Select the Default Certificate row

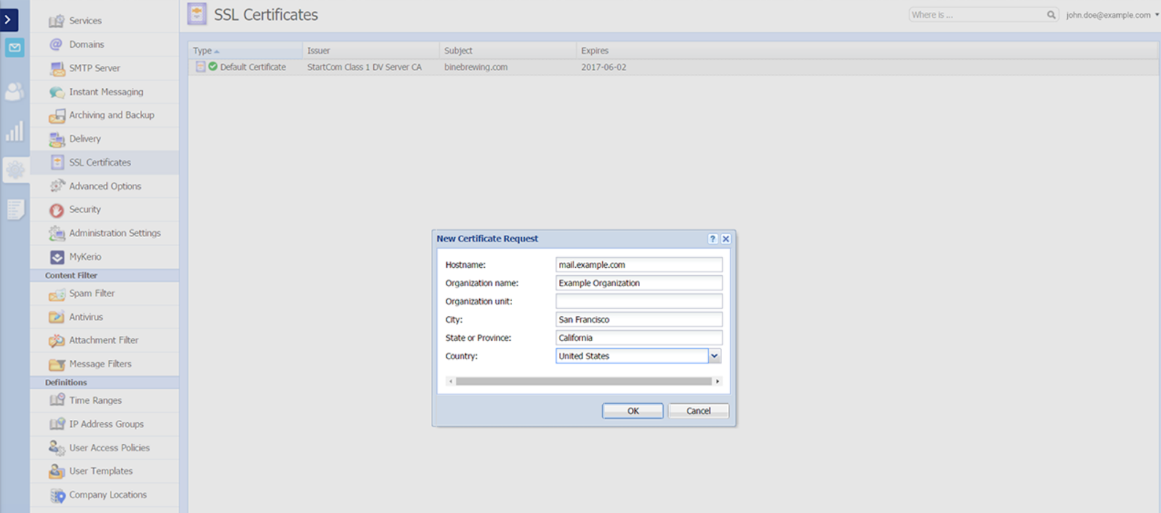[672, 67]
